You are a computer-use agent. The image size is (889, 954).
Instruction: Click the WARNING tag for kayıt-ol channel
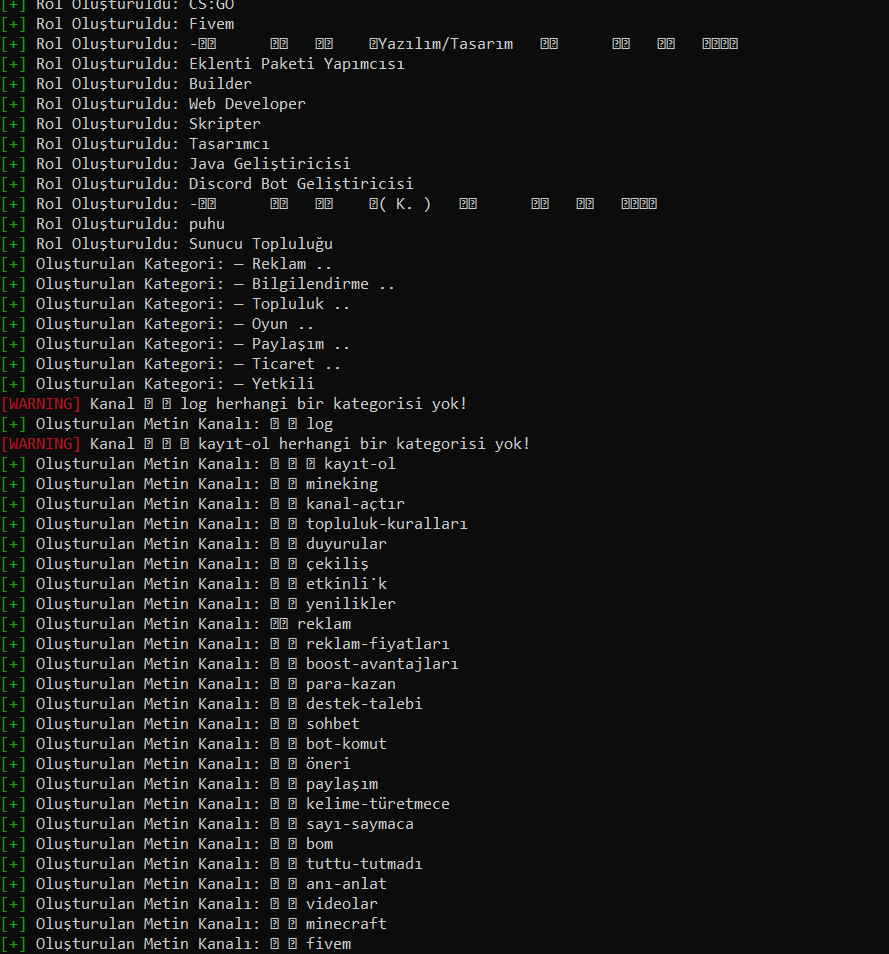click(41, 444)
